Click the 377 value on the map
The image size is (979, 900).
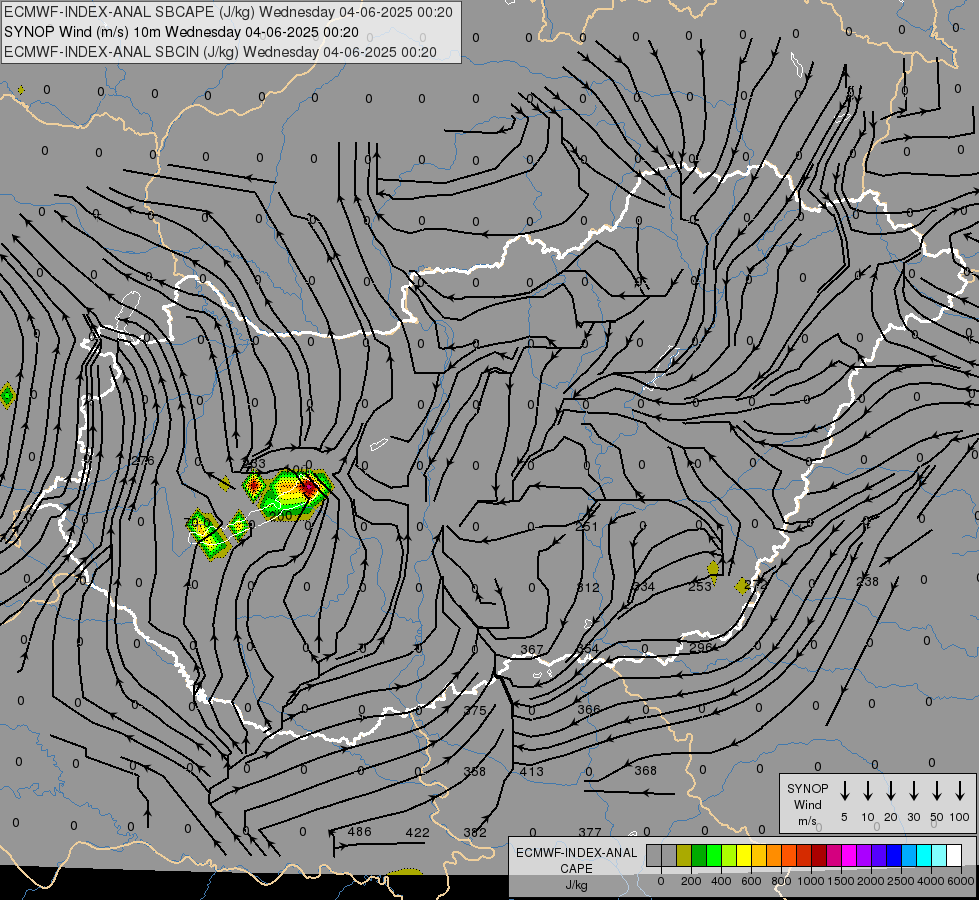click(x=589, y=833)
